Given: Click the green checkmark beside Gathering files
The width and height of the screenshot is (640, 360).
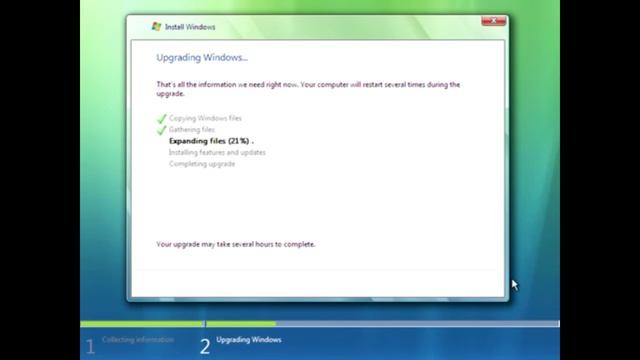Looking at the screenshot, I should (x=162, y=130).
